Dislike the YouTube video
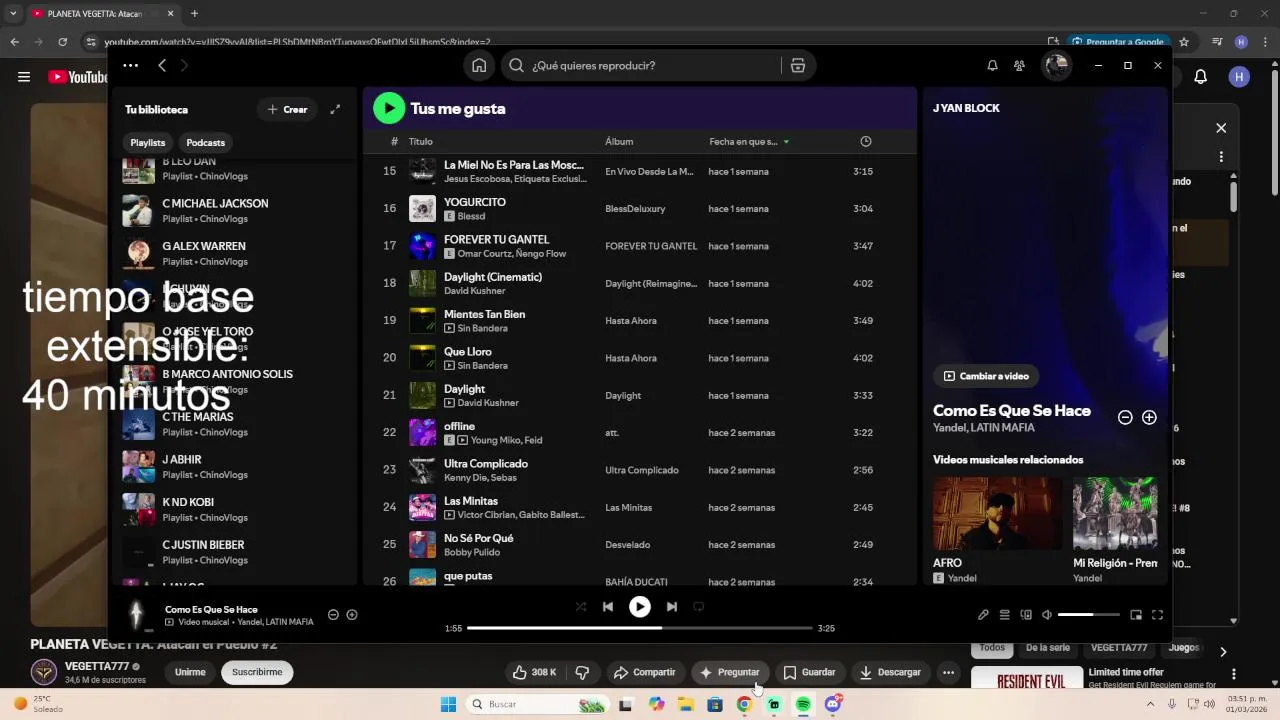1280x720 pixels. click(x=582, y=672)
